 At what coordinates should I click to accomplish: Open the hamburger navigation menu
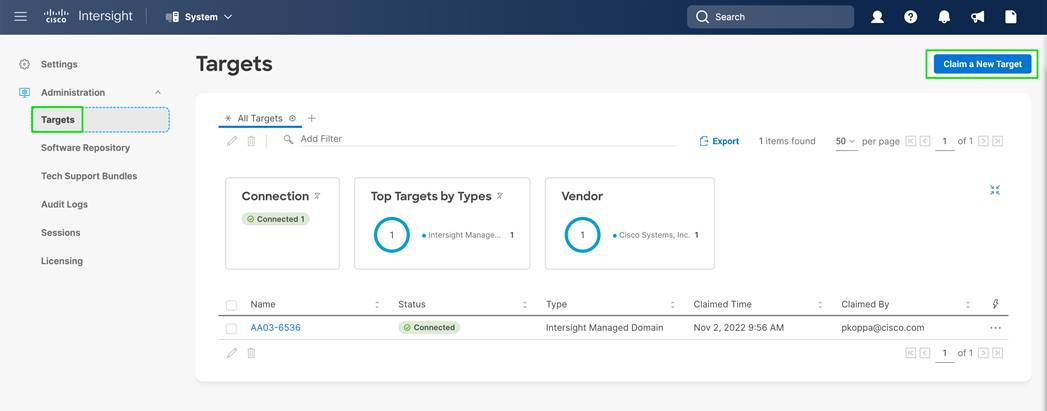21,17
